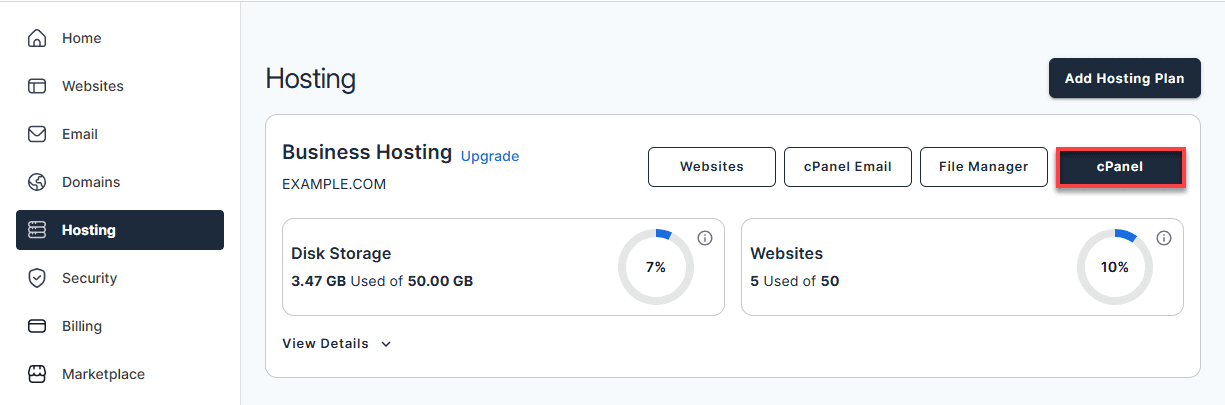Go to Domains in the sidebar

point(91,182)
